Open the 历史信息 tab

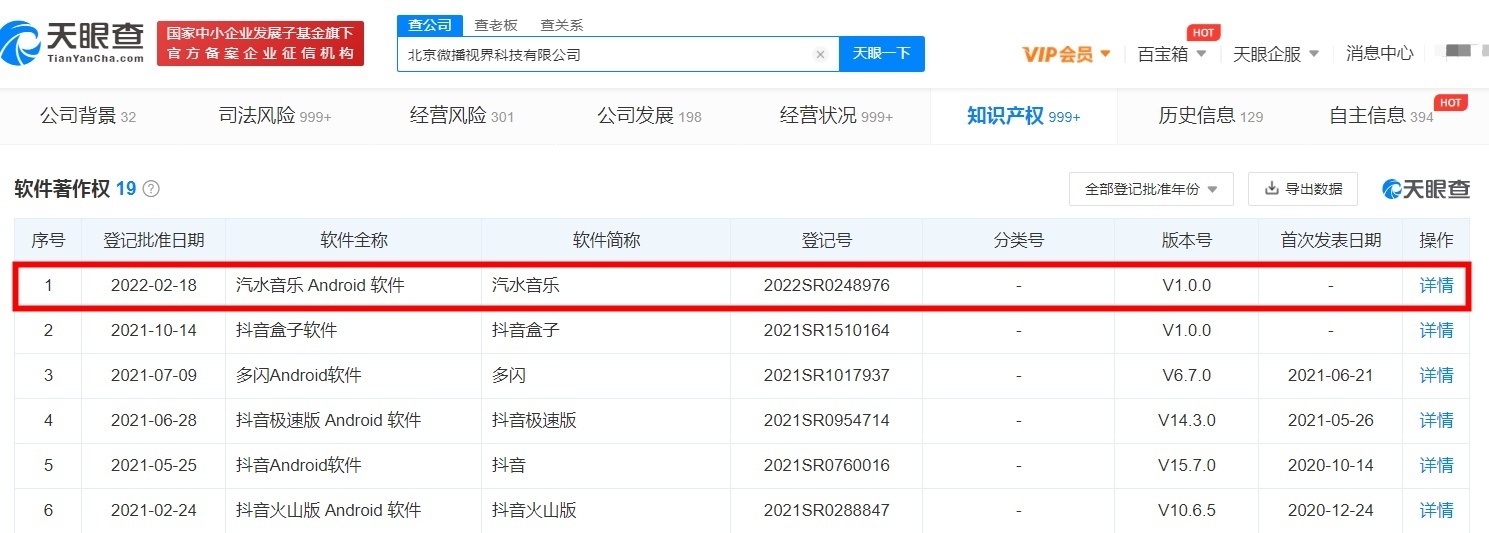point(1211,116)
